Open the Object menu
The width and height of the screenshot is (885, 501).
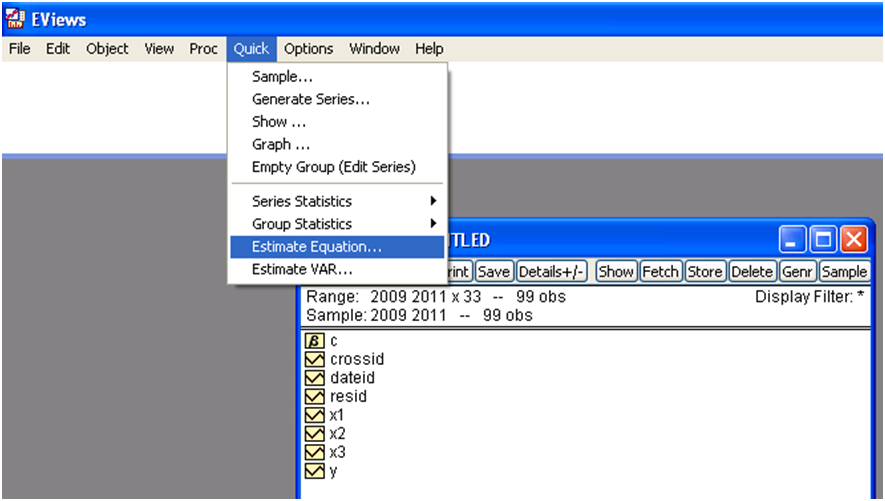tap(107, 49)
